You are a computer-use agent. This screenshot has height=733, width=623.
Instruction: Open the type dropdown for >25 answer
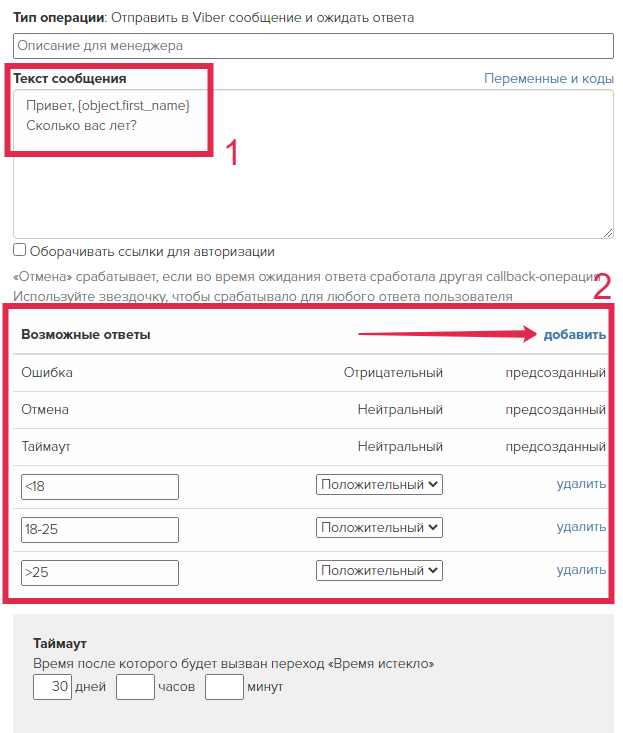tap(379, 570)
